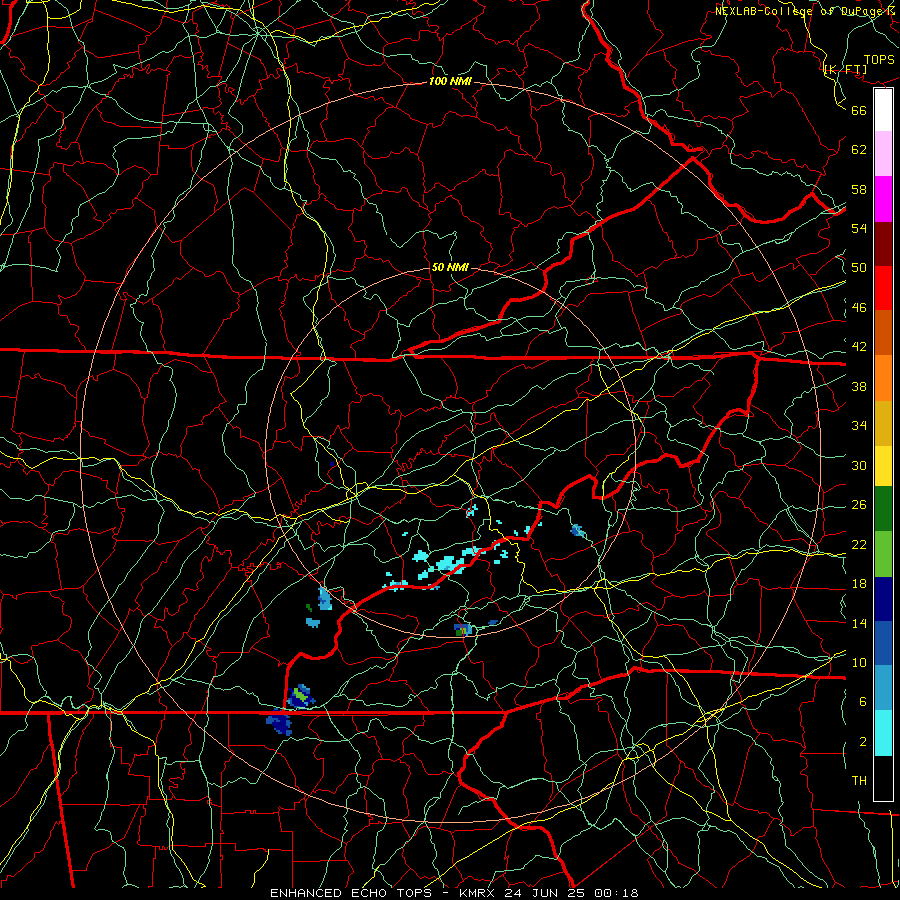The height and width of the screenshot is (900, 900).
Task: Click the "42" scale label
Action: [859, 347]
